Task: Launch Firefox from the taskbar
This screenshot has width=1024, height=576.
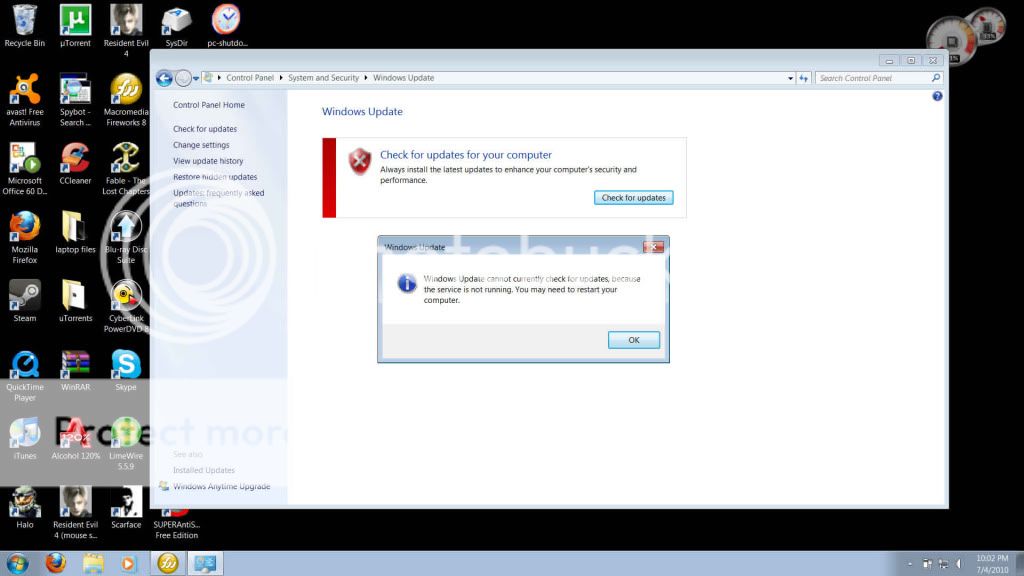Action: (56, 563)
